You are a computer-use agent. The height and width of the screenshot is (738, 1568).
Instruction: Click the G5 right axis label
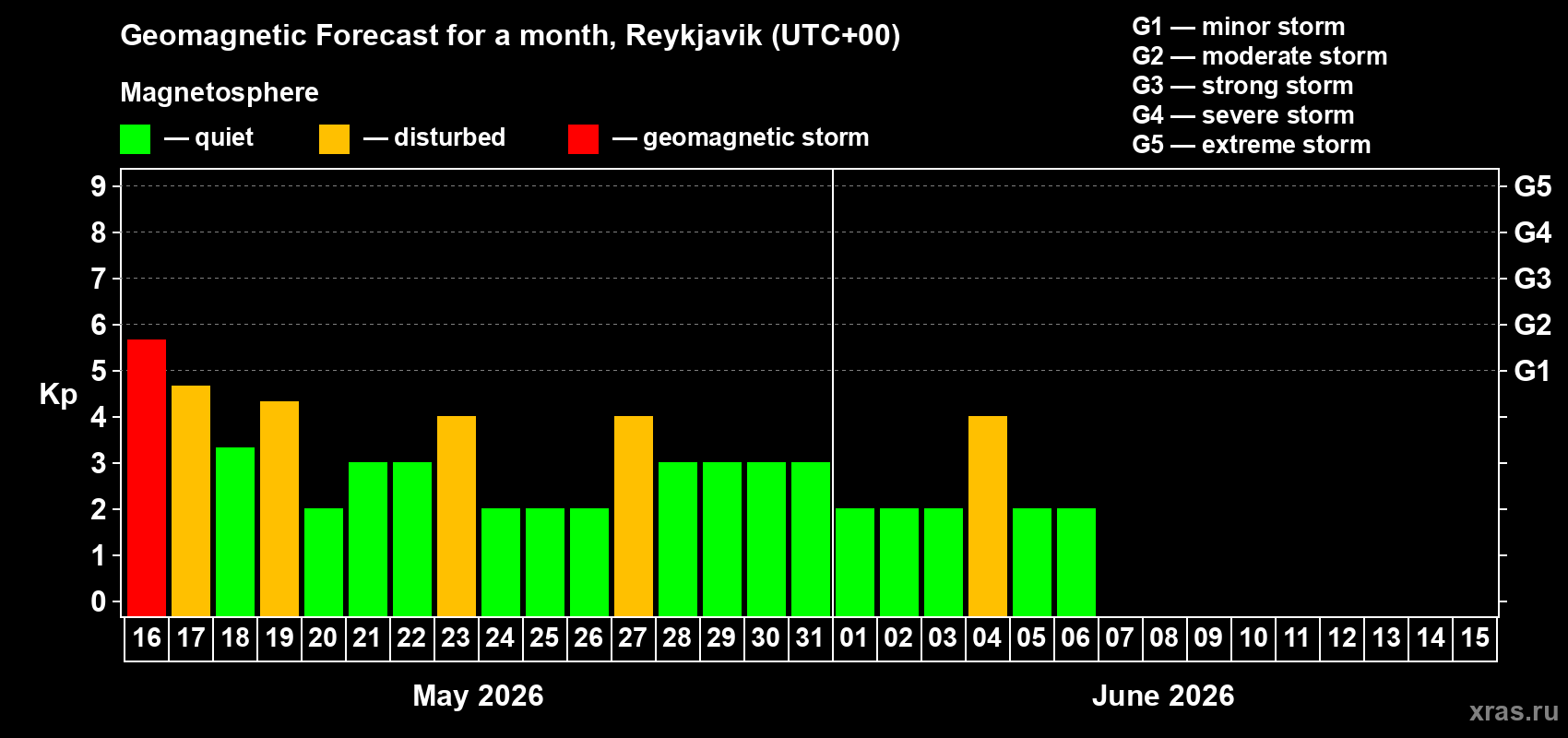click(x=1533, y=186)
